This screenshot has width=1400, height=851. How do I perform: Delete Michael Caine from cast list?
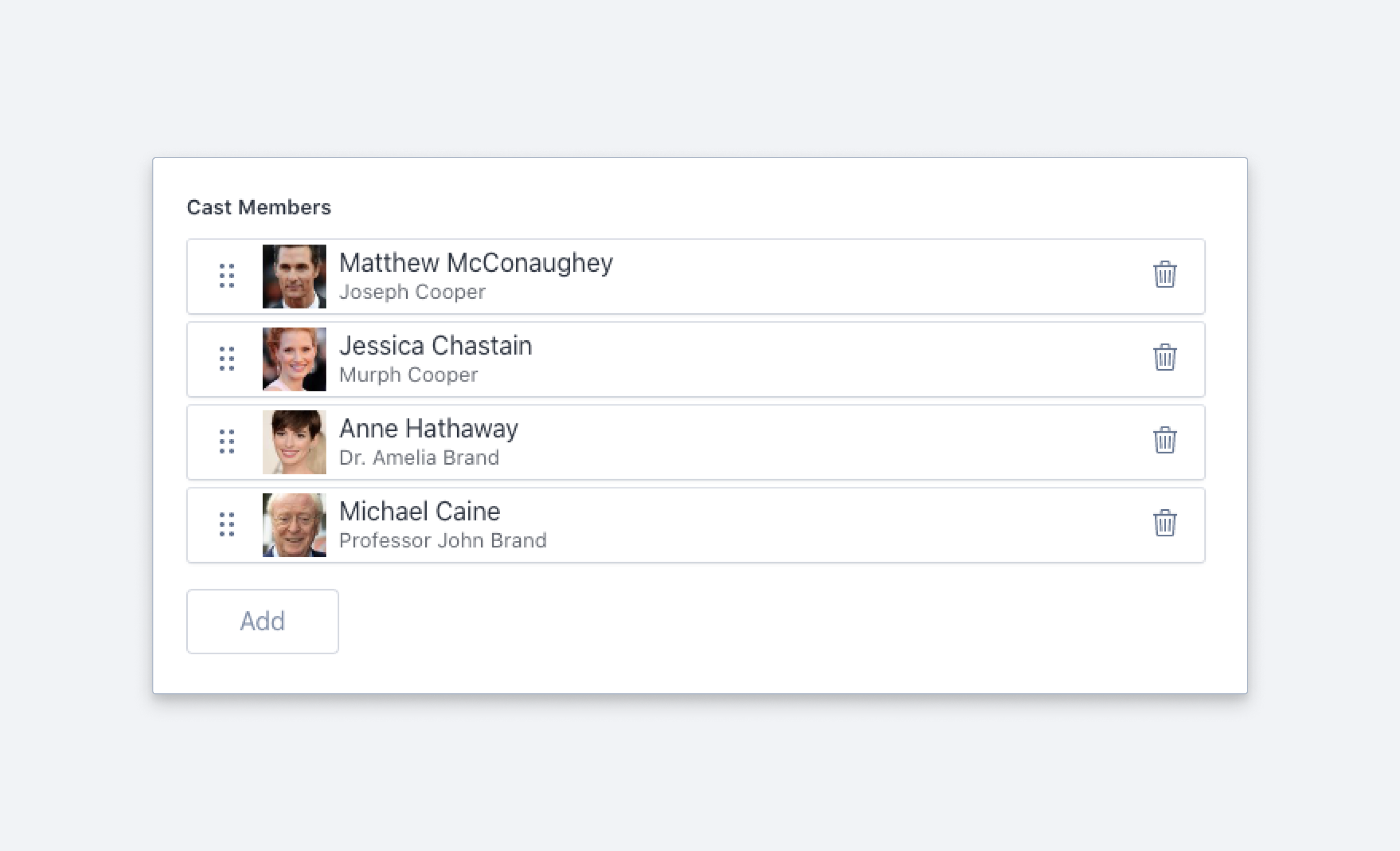pyautogui.click(x=1164, y=523)
